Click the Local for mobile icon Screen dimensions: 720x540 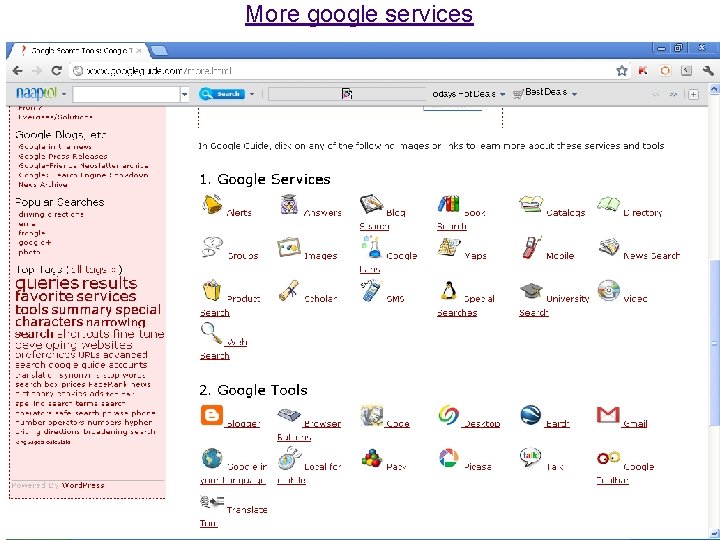(289, 458)
